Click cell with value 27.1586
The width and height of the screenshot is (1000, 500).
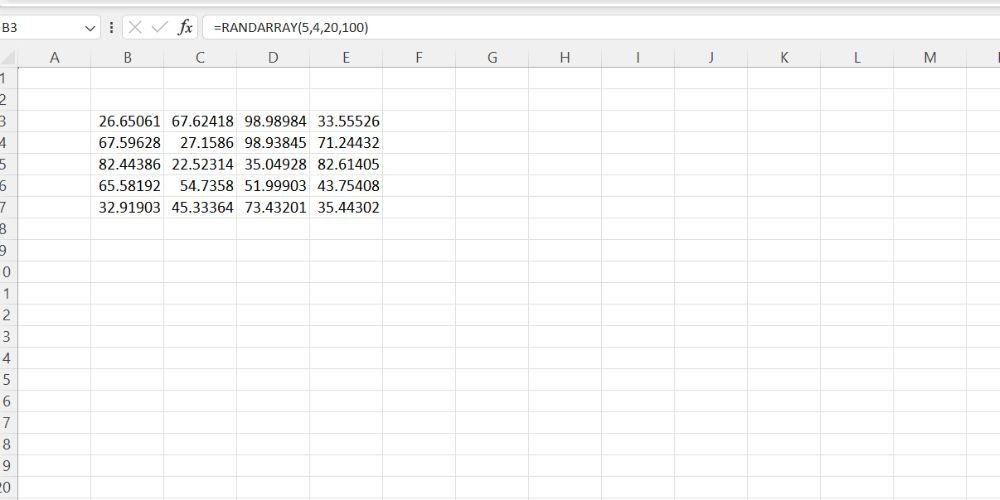200,143
